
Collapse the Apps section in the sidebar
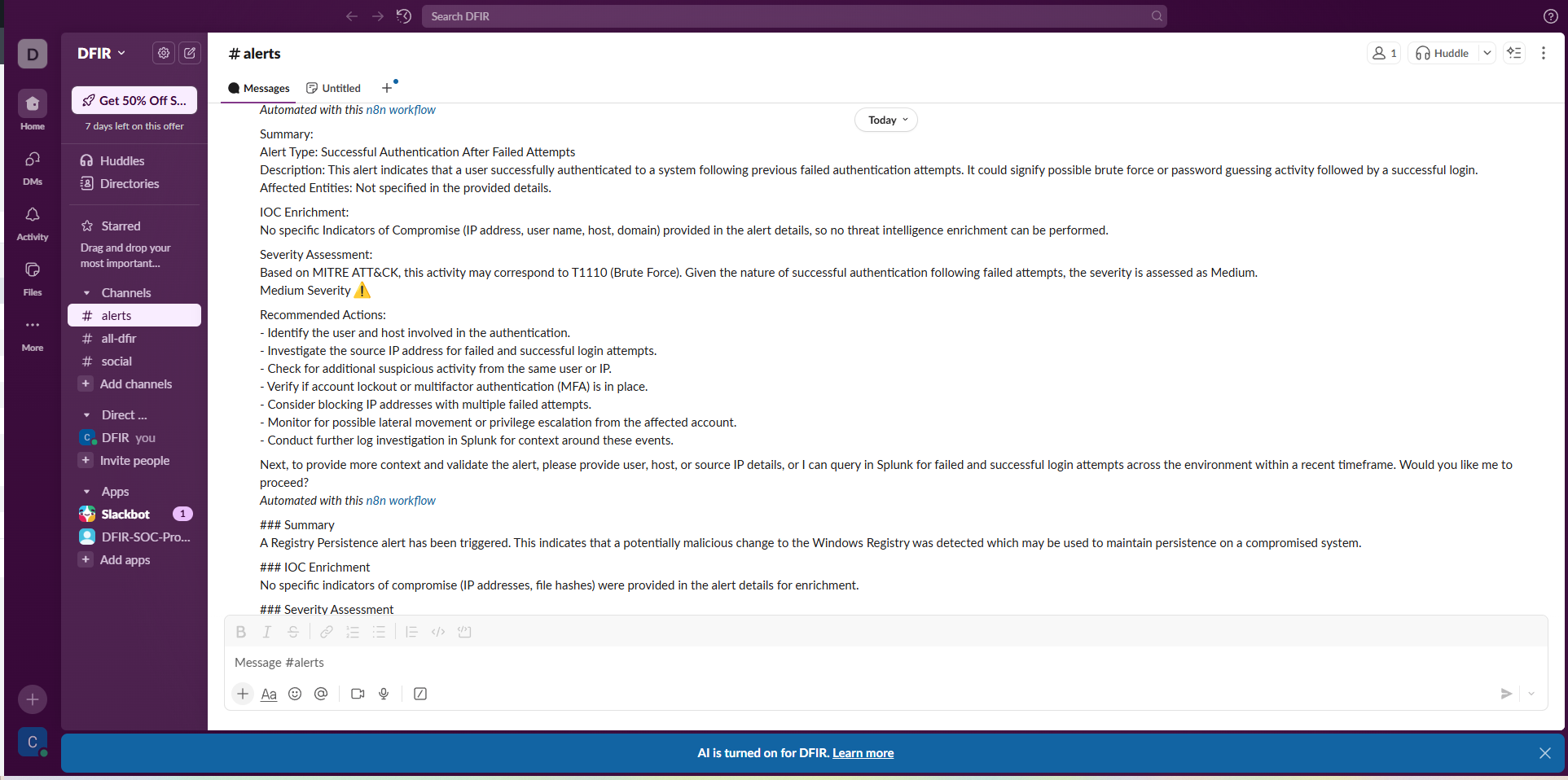click(x=88, y=491)
